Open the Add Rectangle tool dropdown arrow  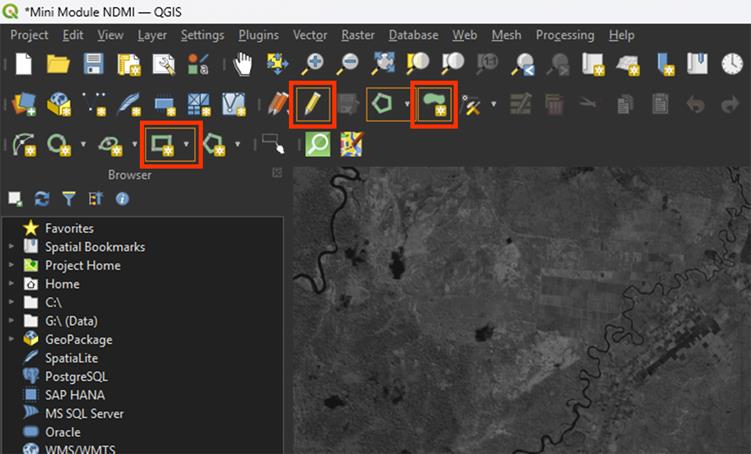[x=186, y=145]
